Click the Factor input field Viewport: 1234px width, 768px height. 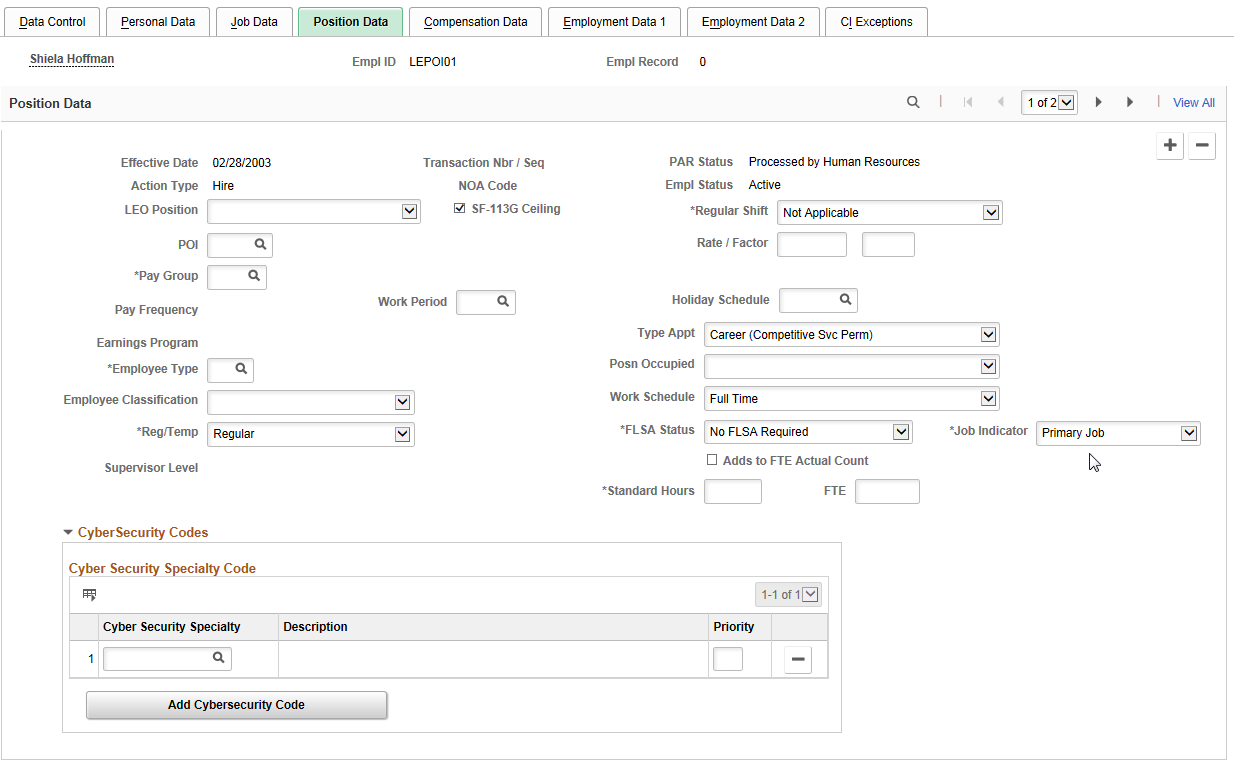pos(888,244)
